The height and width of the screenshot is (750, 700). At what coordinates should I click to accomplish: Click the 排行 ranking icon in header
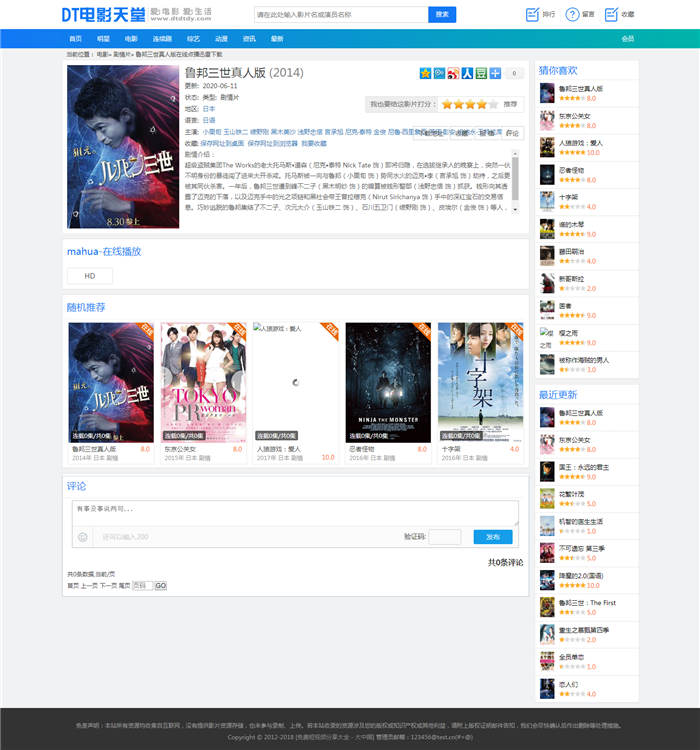533,14
